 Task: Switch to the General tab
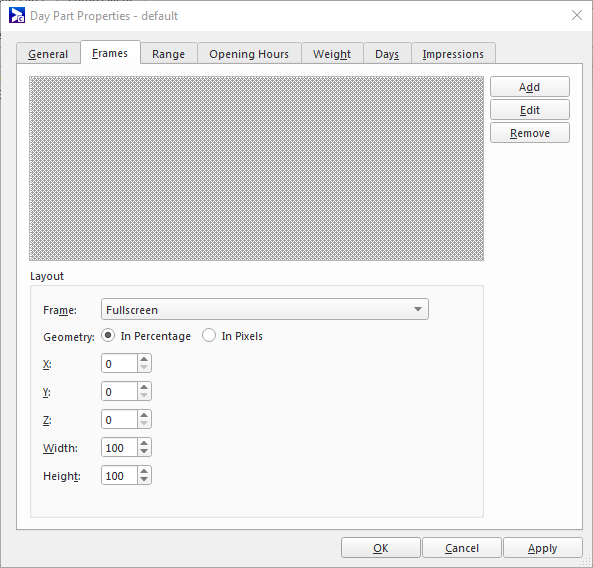pyautogui.click(x=48, y=54)
